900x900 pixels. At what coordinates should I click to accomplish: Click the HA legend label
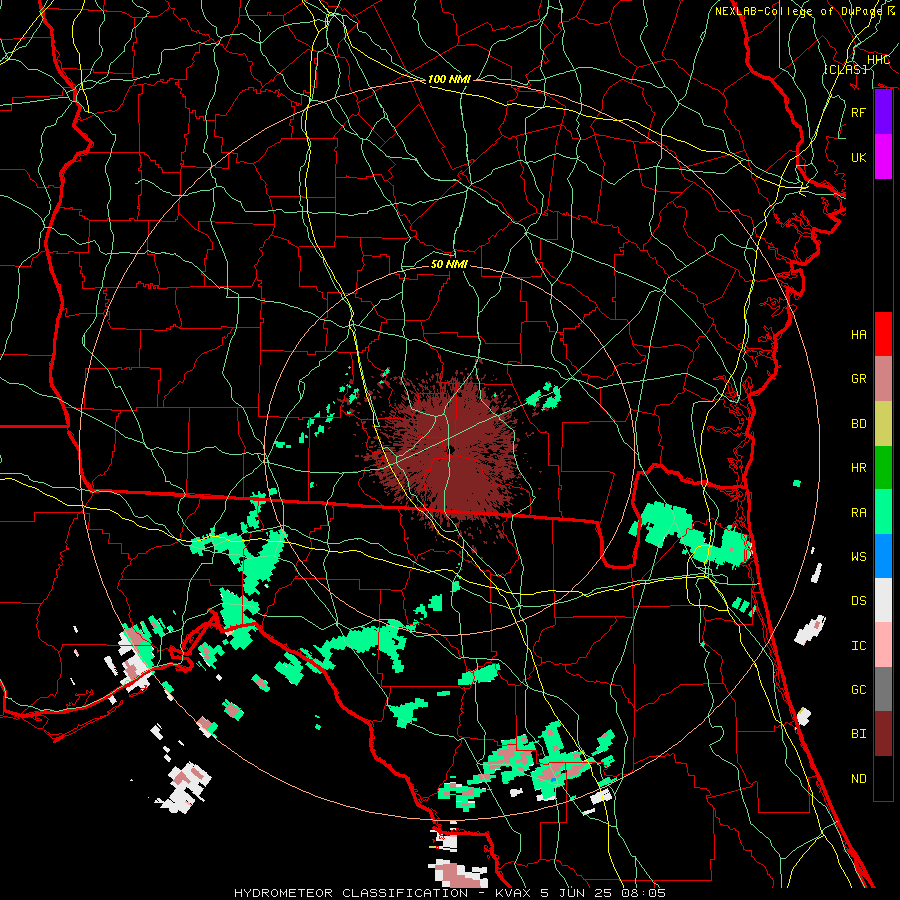point(859,335)
